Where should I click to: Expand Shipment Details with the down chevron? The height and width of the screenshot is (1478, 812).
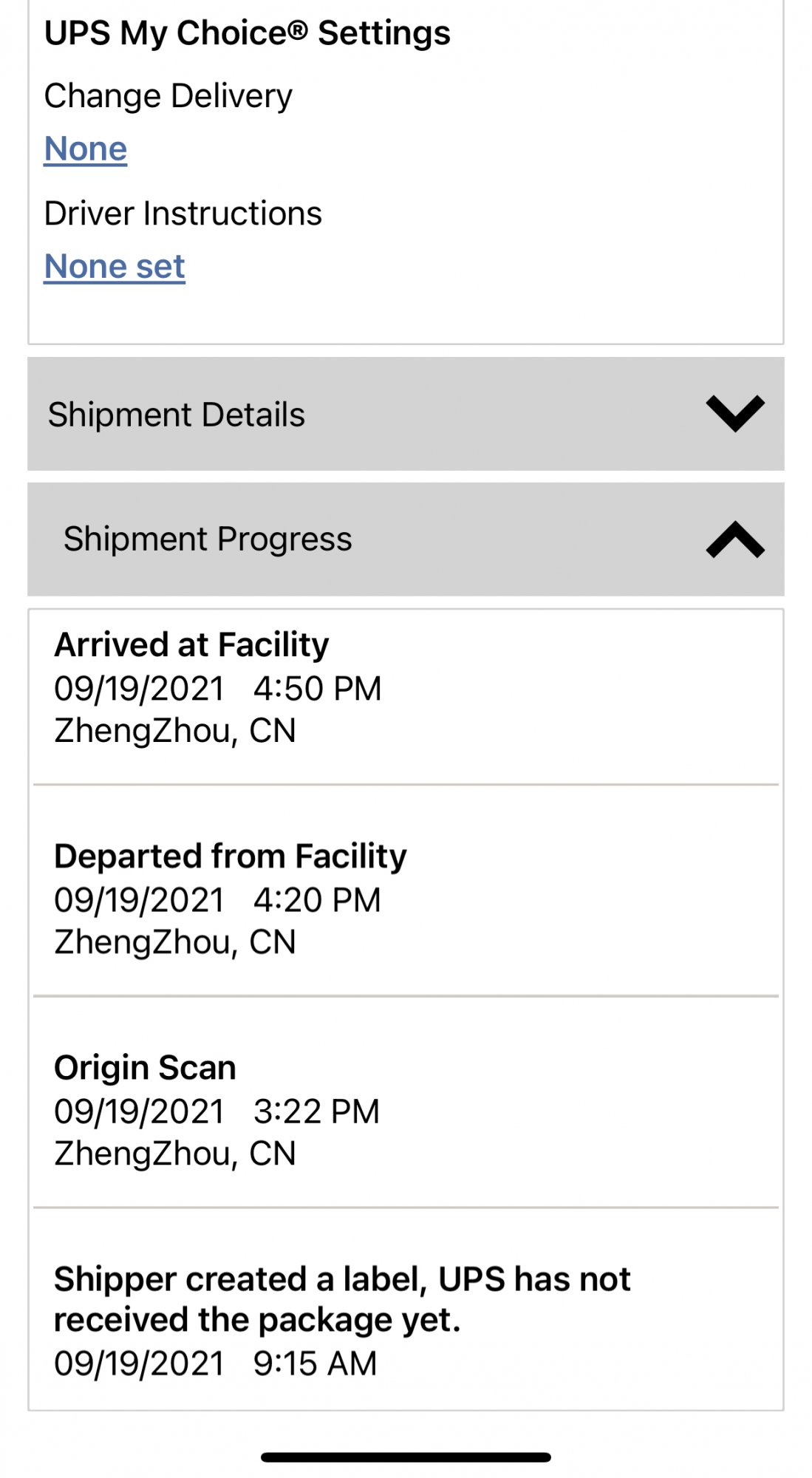[735, 414]
